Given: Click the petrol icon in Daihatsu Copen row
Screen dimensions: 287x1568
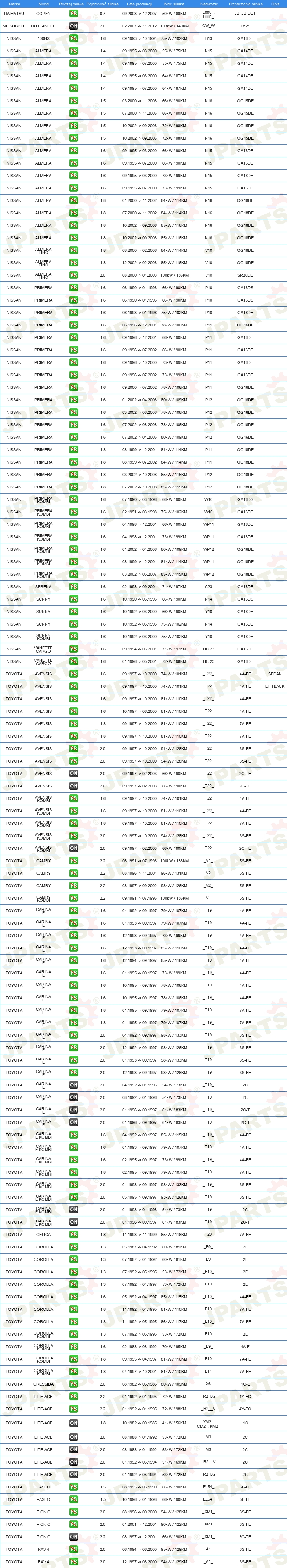Looking at the screenshot, I should tap(73, 14).
